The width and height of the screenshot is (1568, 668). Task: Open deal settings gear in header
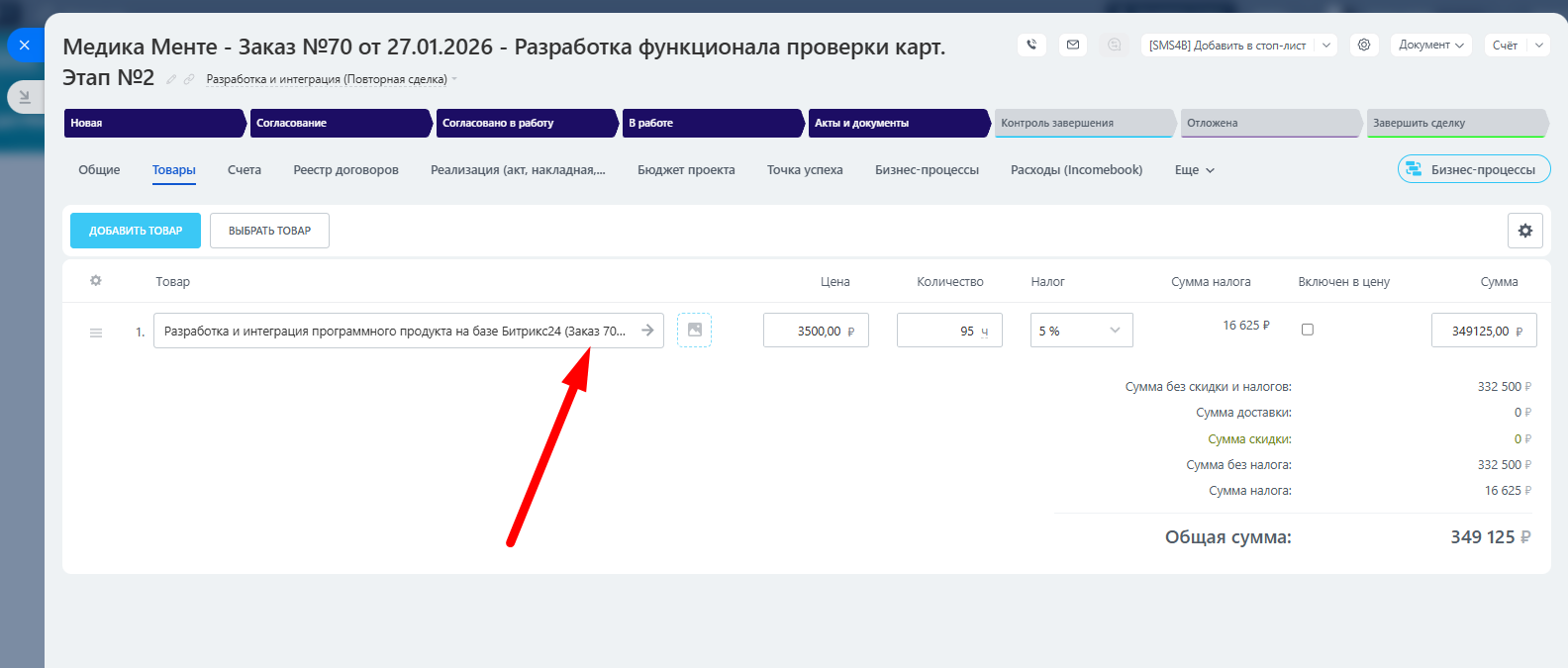(x=1364, y=45)
